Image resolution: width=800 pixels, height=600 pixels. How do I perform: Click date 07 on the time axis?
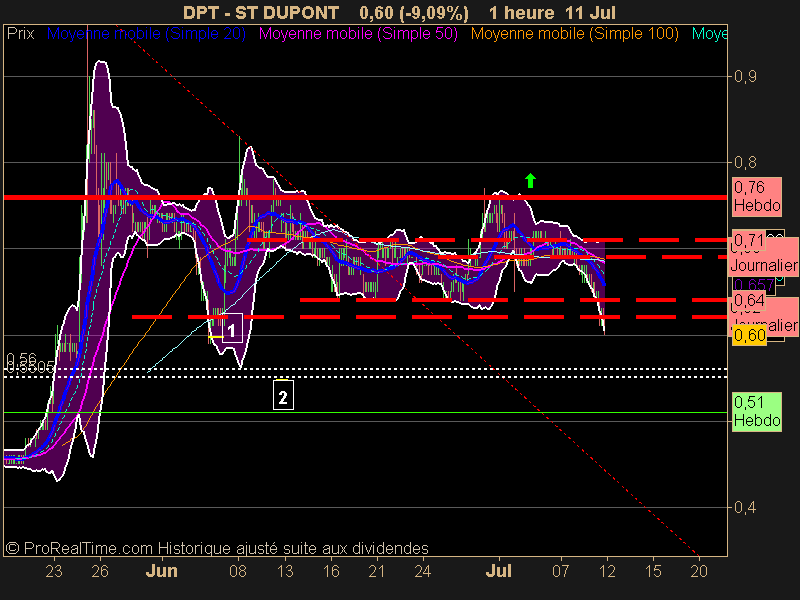(560, 571)
